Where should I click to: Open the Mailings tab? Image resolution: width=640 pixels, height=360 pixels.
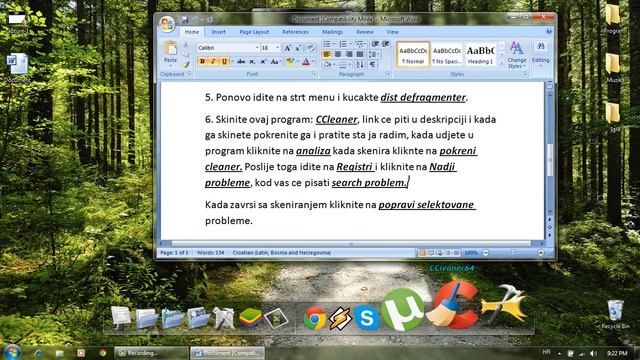pyautogui.click(x=332, y=32)
